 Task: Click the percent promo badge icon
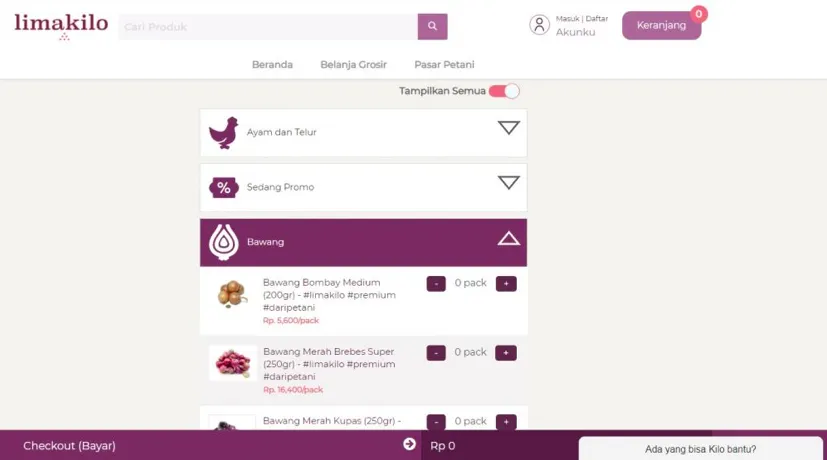tap(224, 187)
